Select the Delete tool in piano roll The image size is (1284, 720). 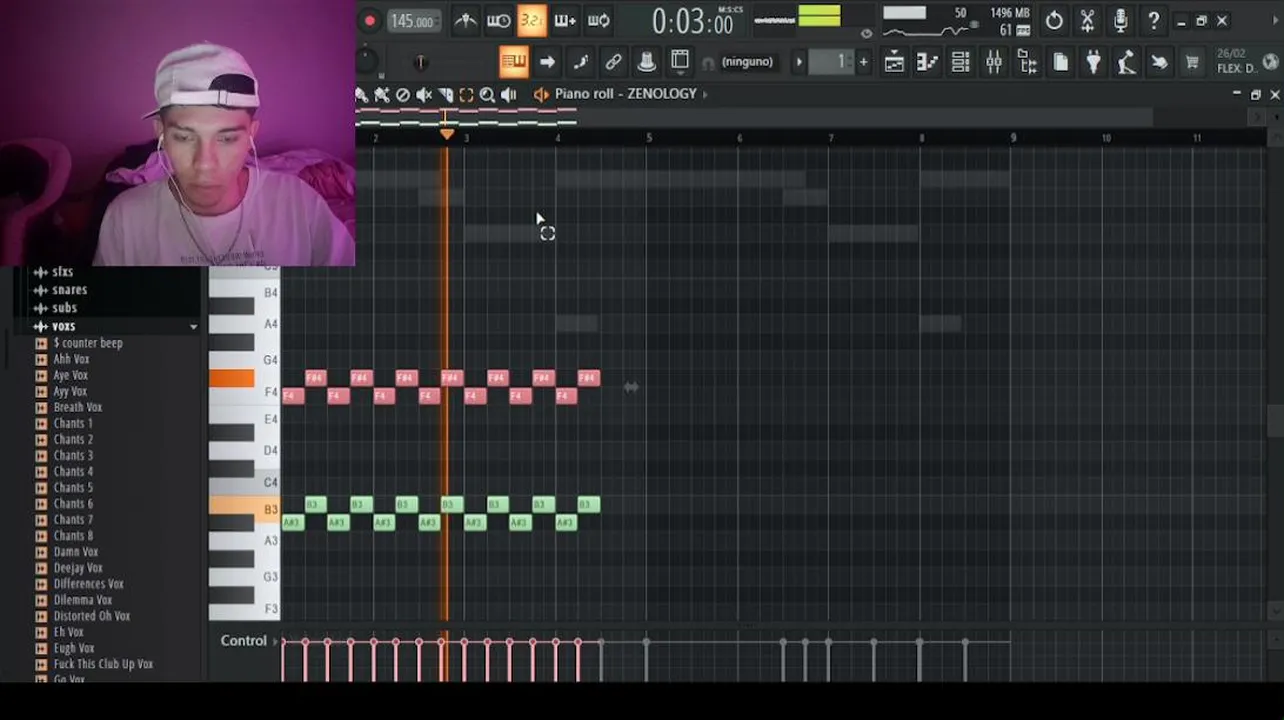click(403, 95)
